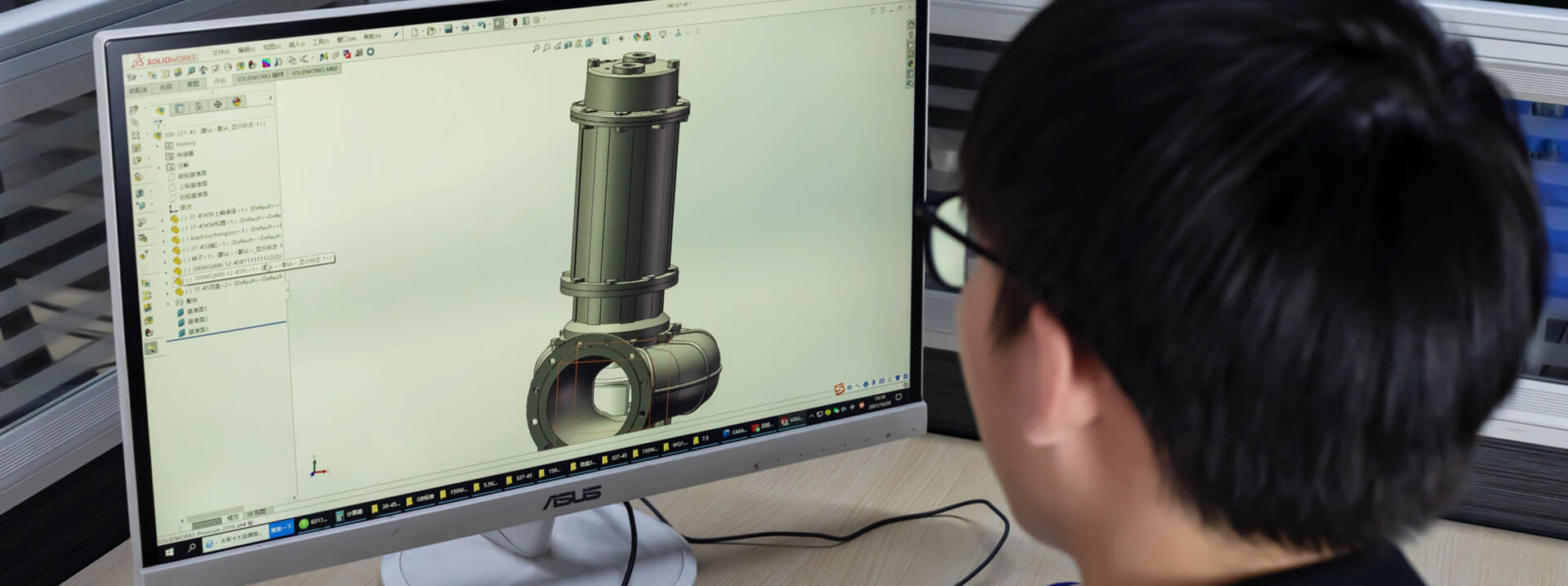The height and width of the screenshot is (586, 1568).
Task: Open the 工具 (Tools) menu
Action: coord(321,42)
